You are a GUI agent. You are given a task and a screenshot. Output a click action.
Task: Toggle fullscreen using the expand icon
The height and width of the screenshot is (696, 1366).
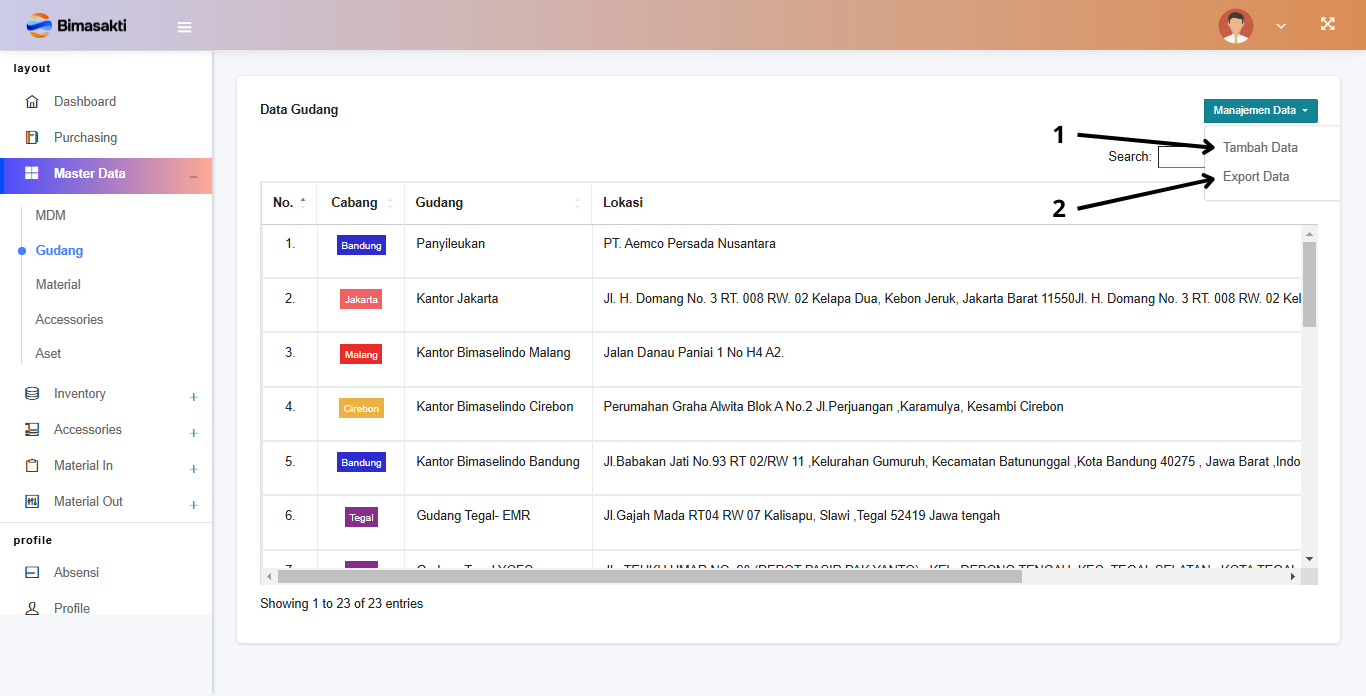(1327, 25)
